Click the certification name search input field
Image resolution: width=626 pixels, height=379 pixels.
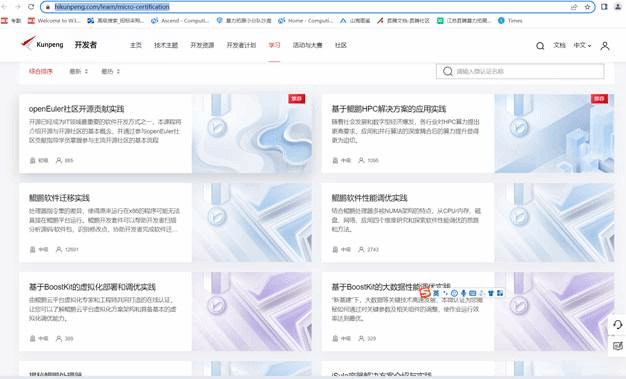click(520, 71)
